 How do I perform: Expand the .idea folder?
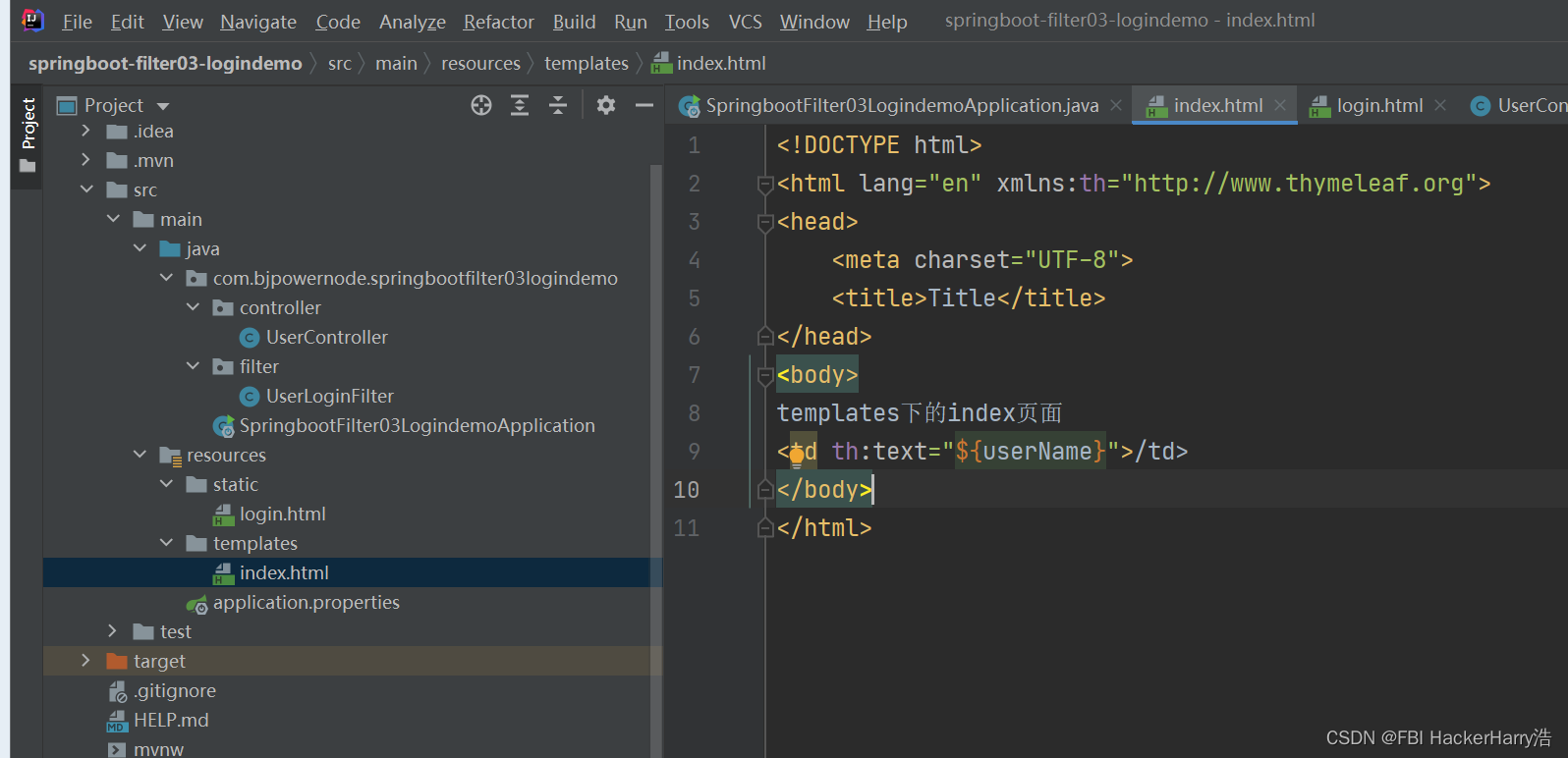tap(86, 131)
